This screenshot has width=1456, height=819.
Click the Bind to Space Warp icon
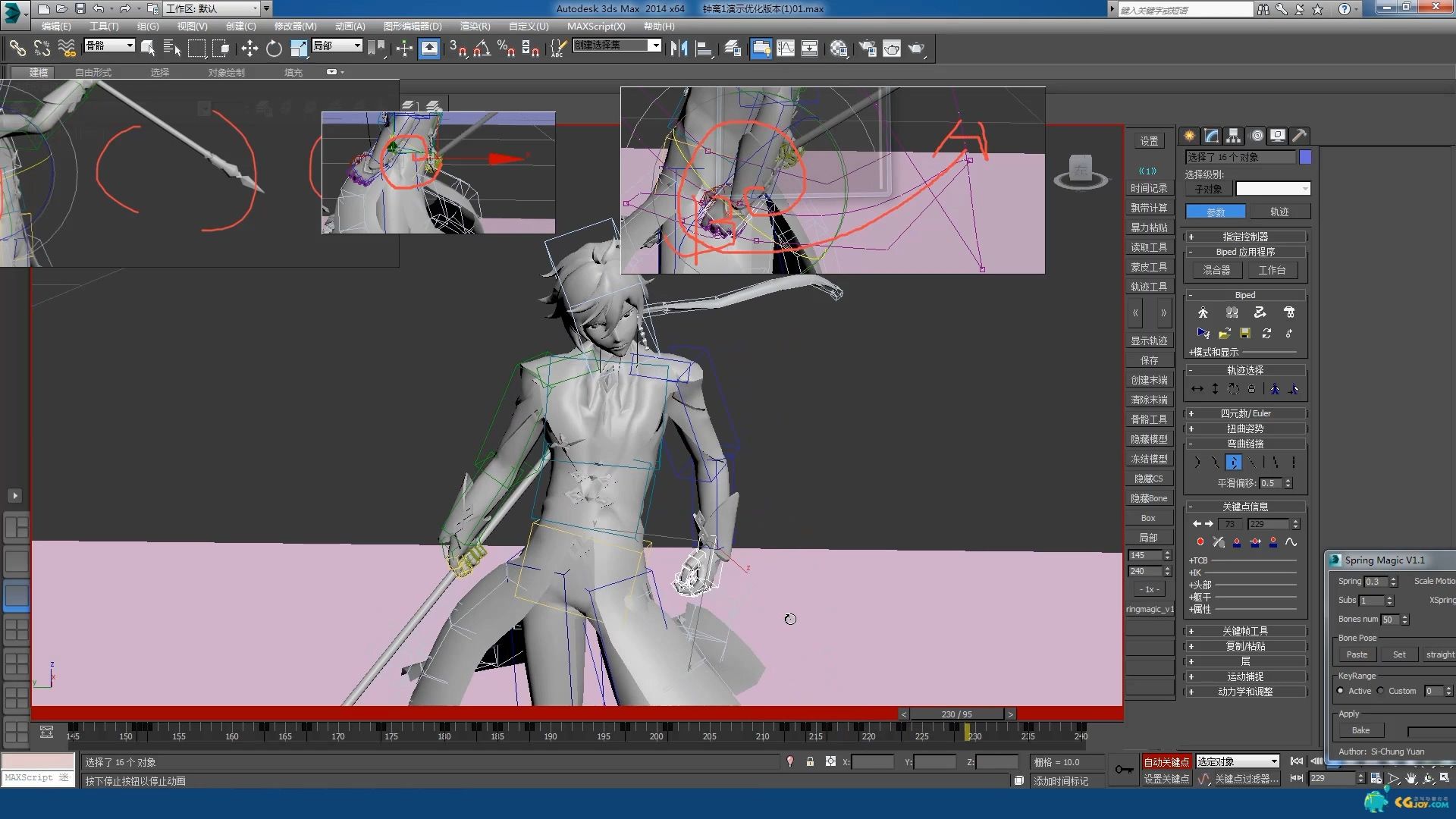67,49
